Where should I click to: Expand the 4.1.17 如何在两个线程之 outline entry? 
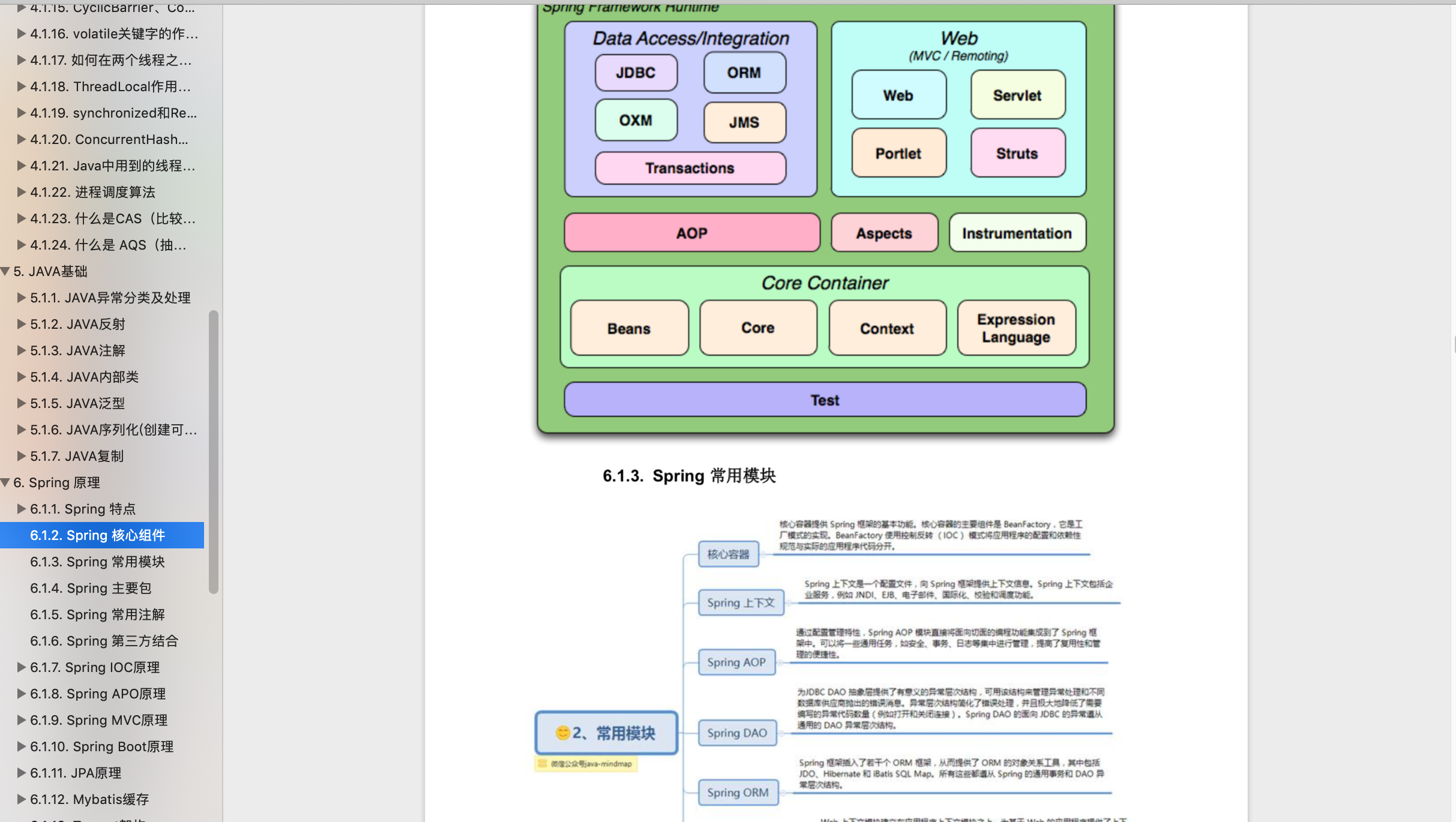pos(21,60)
